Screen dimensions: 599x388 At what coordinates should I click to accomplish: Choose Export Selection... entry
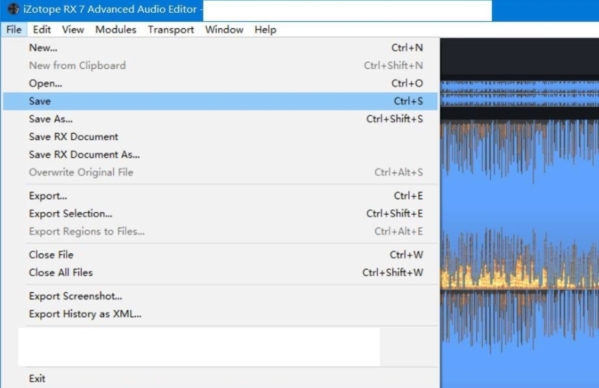[220, 213]
